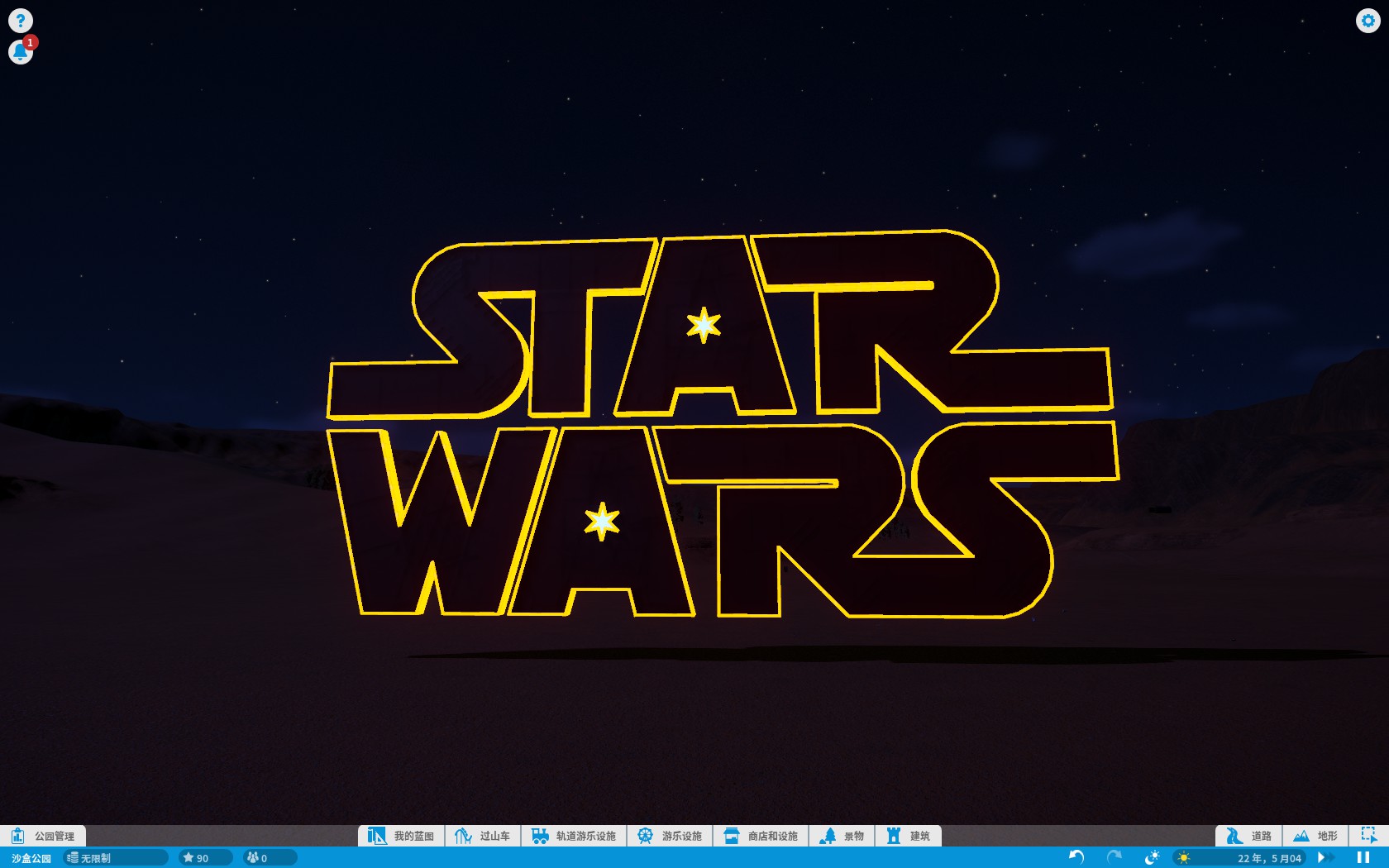Image resolution: width=1389 pixels, height=868 pixels.
Task: Open the 建筑 buildings tab
Action: (909, 836)
